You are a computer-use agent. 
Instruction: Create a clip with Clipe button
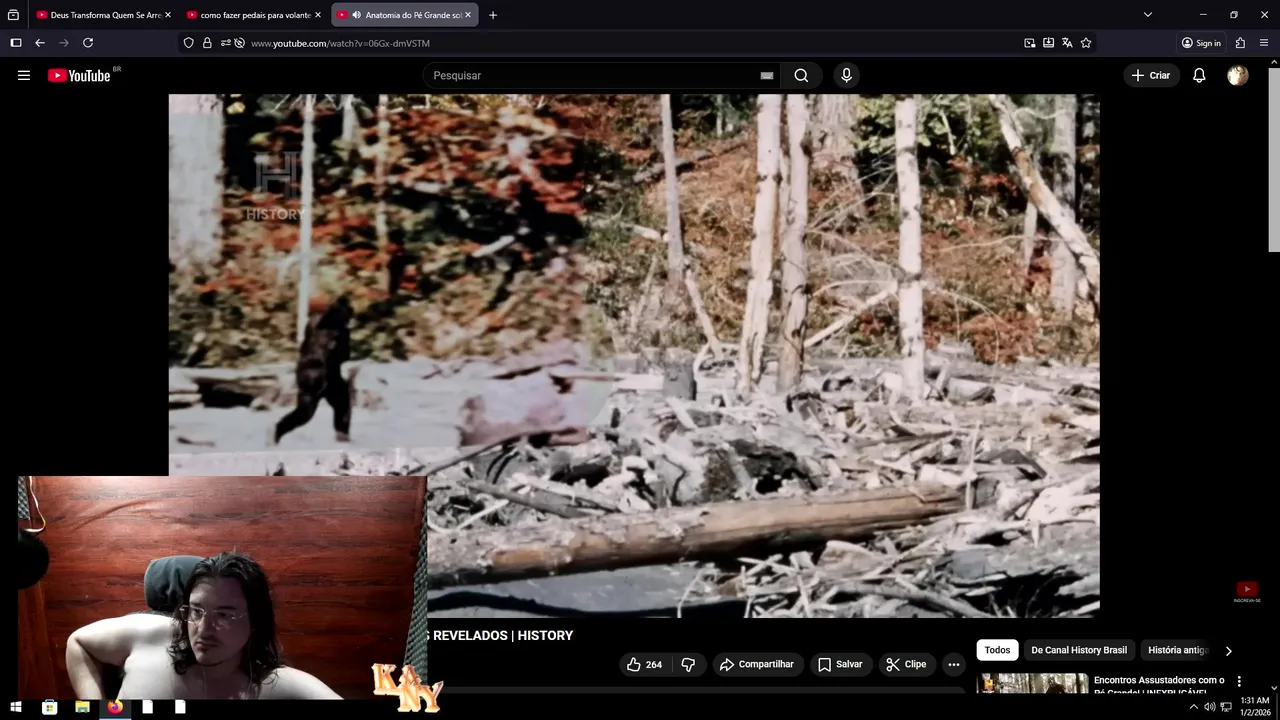pyautogui.click(x=906, y=664)
